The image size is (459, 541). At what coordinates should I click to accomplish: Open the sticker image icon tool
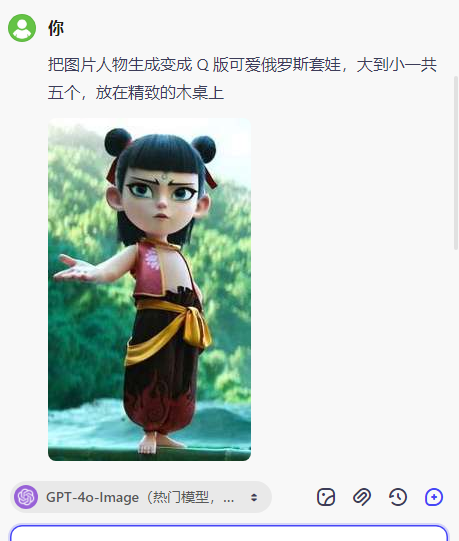326,497
